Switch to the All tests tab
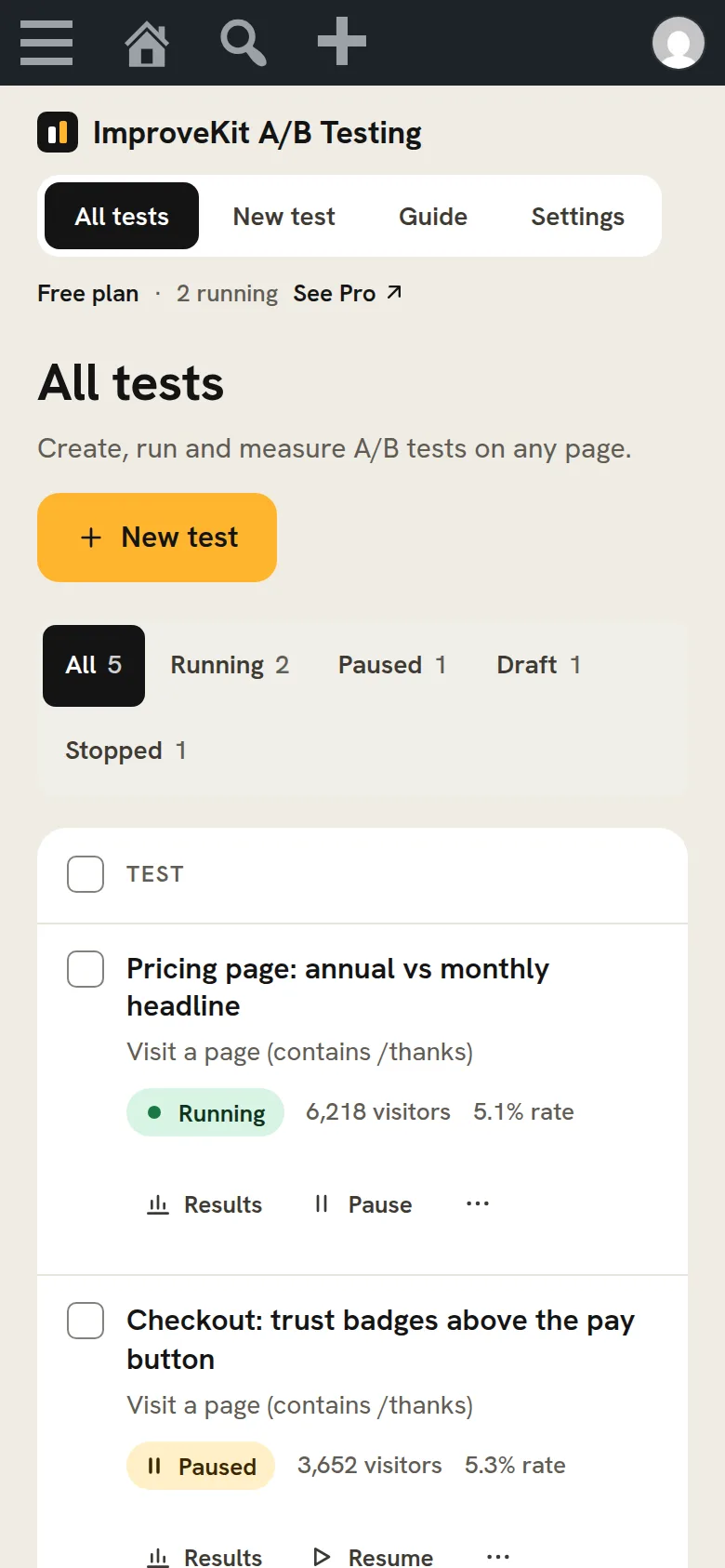Image resolution: width=725 pixels, height=1568 pixels. [122, 216]
